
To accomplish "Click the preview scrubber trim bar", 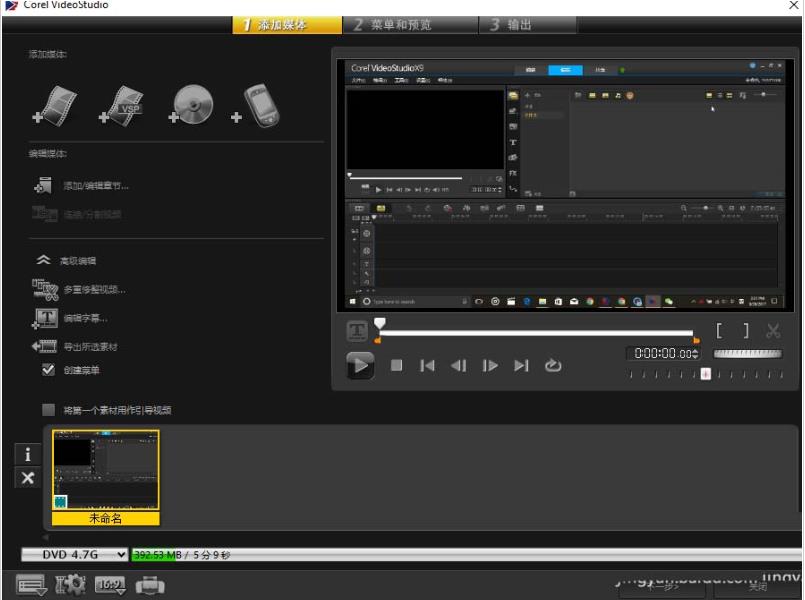I will [535, 333].
